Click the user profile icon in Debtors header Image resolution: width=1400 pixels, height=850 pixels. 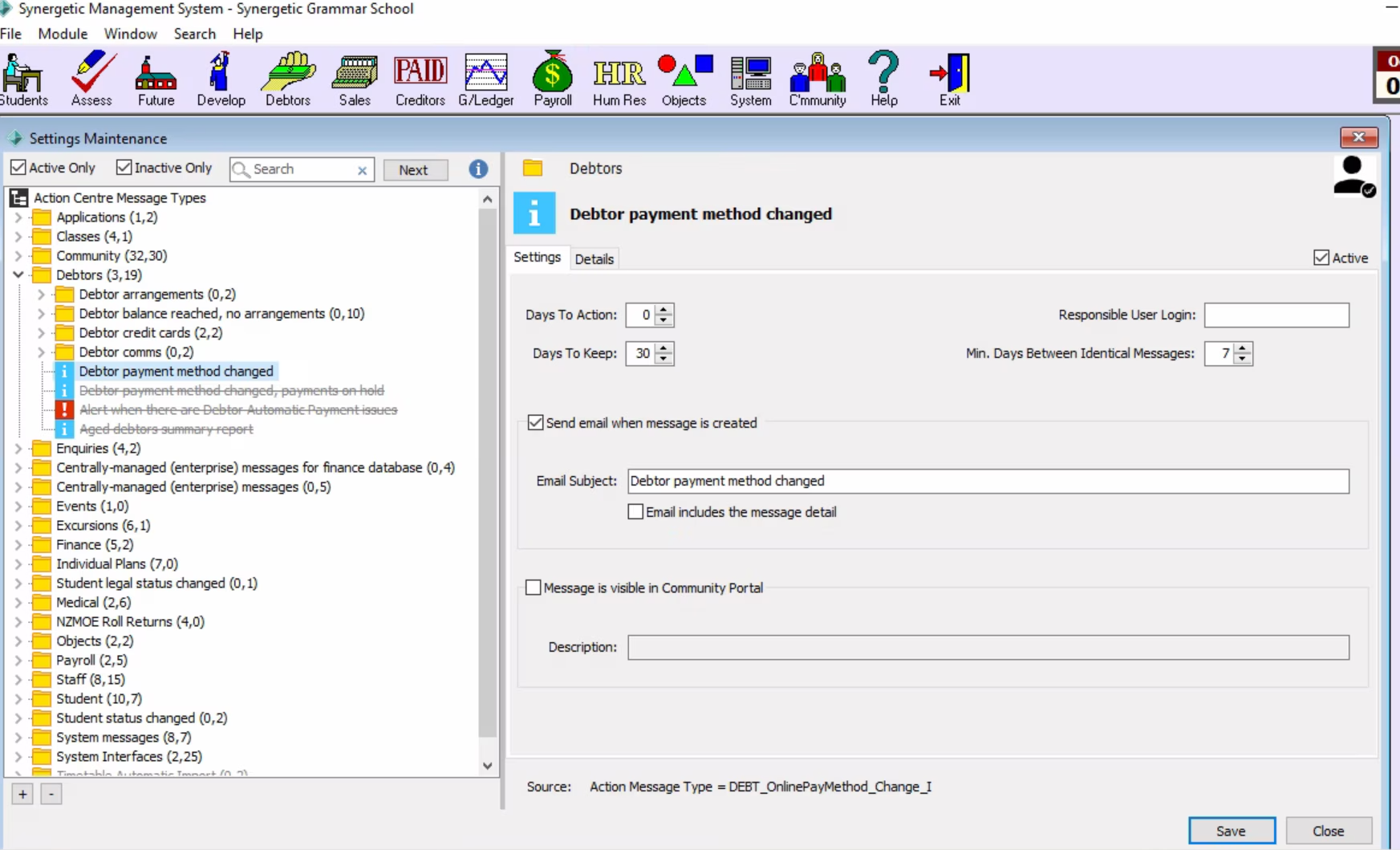coord(1354,176)
